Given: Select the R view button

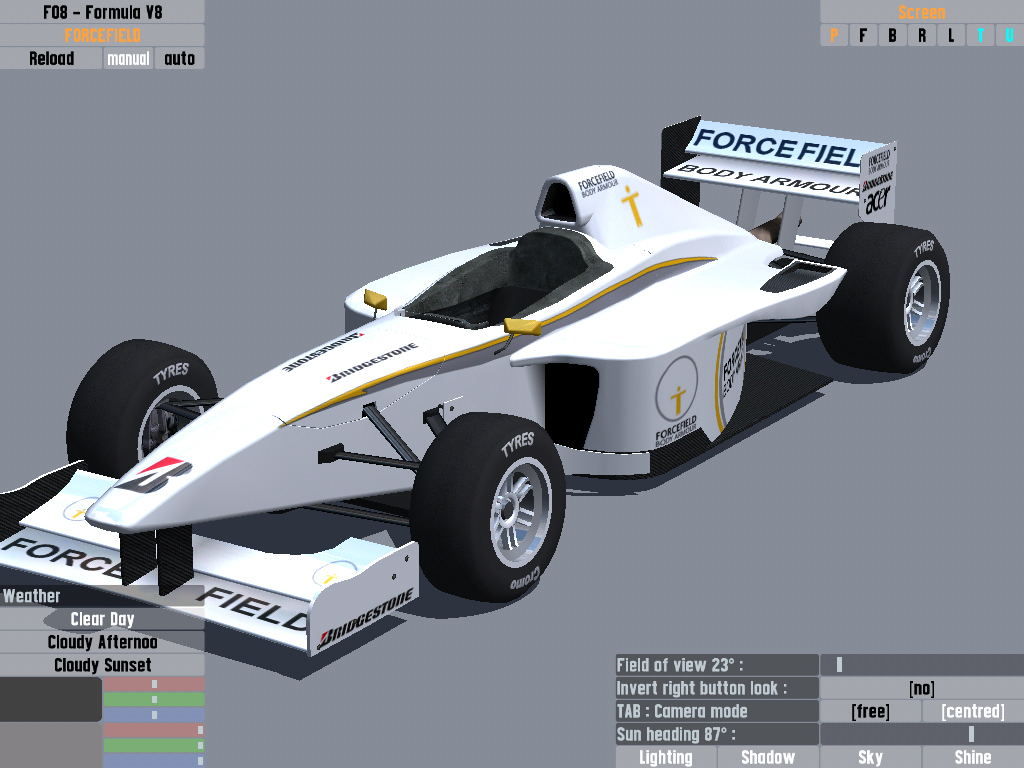Looking at the screenshot, I should [x=922, y=35].
